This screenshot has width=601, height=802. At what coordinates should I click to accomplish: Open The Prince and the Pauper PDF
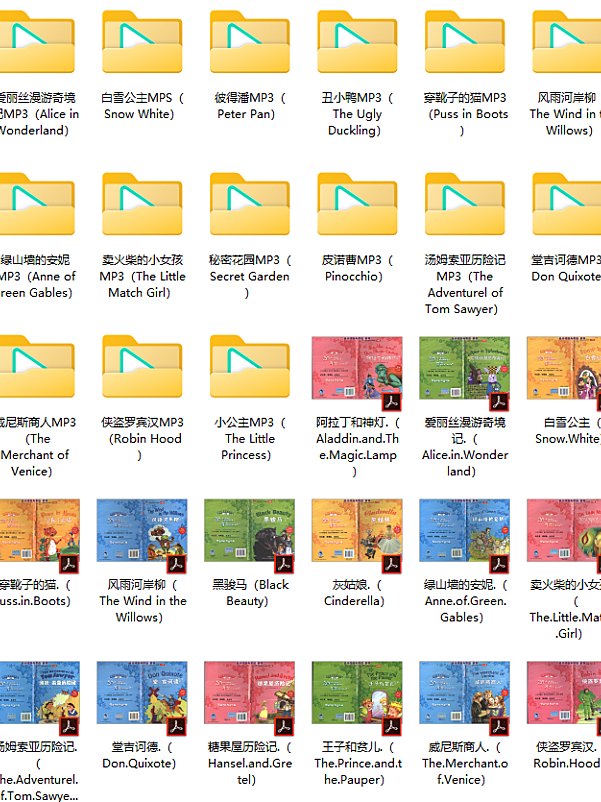coord(357,697)
